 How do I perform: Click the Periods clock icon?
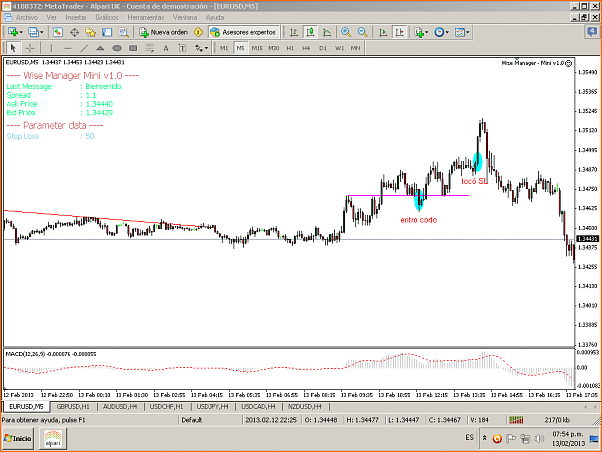[x=439, y=32]
